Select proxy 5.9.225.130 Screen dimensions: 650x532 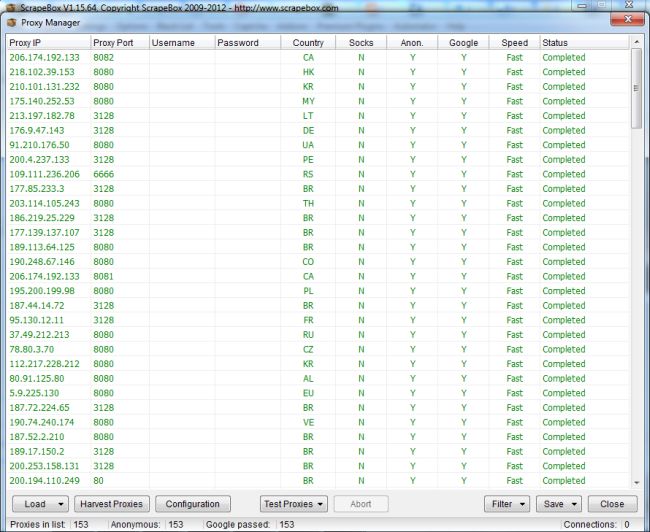pos(34,393)
